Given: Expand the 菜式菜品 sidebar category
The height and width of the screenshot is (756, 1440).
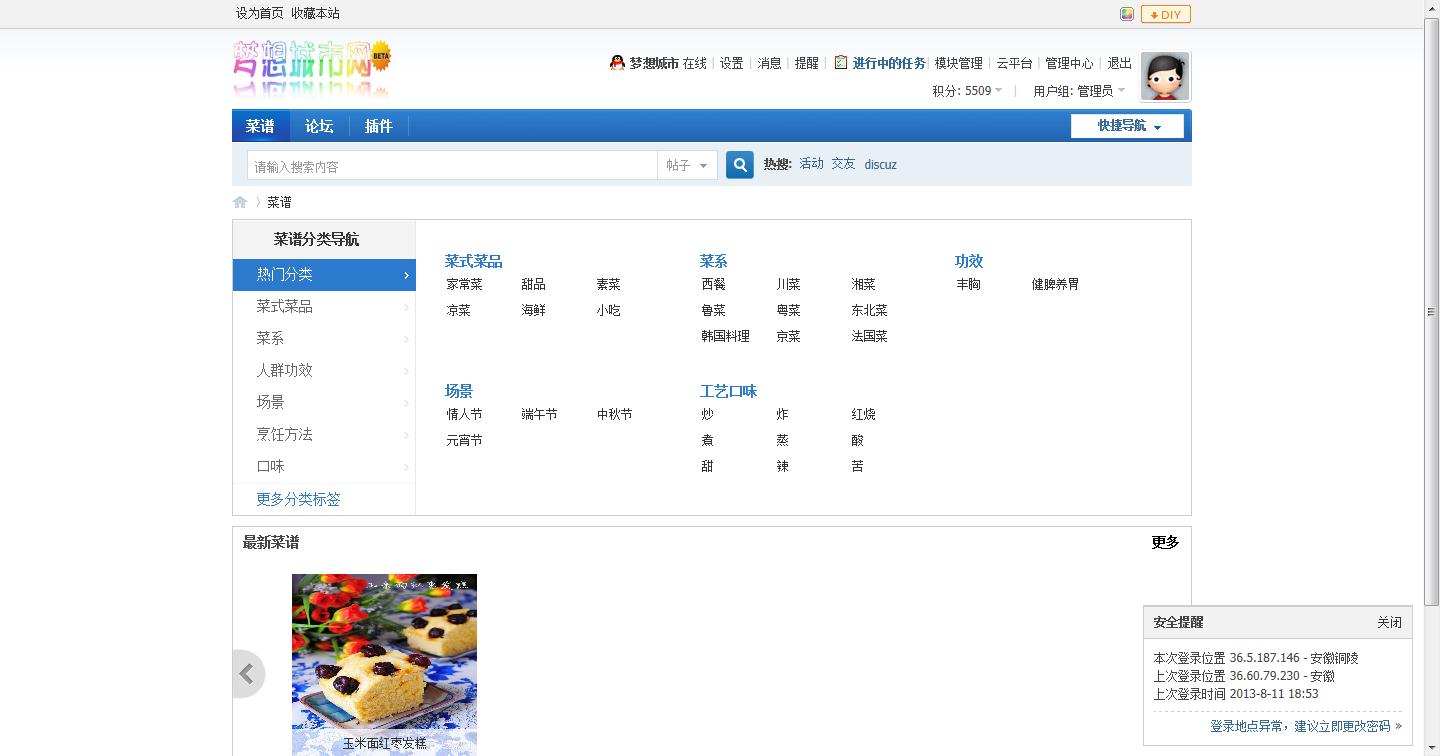Looking at the screenshot, I should pos(324,307).
